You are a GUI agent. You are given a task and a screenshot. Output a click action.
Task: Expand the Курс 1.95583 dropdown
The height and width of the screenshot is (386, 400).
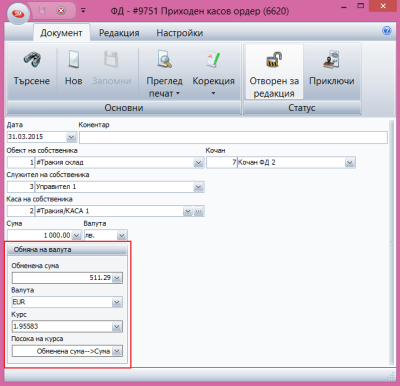click(x=117, y=327)
